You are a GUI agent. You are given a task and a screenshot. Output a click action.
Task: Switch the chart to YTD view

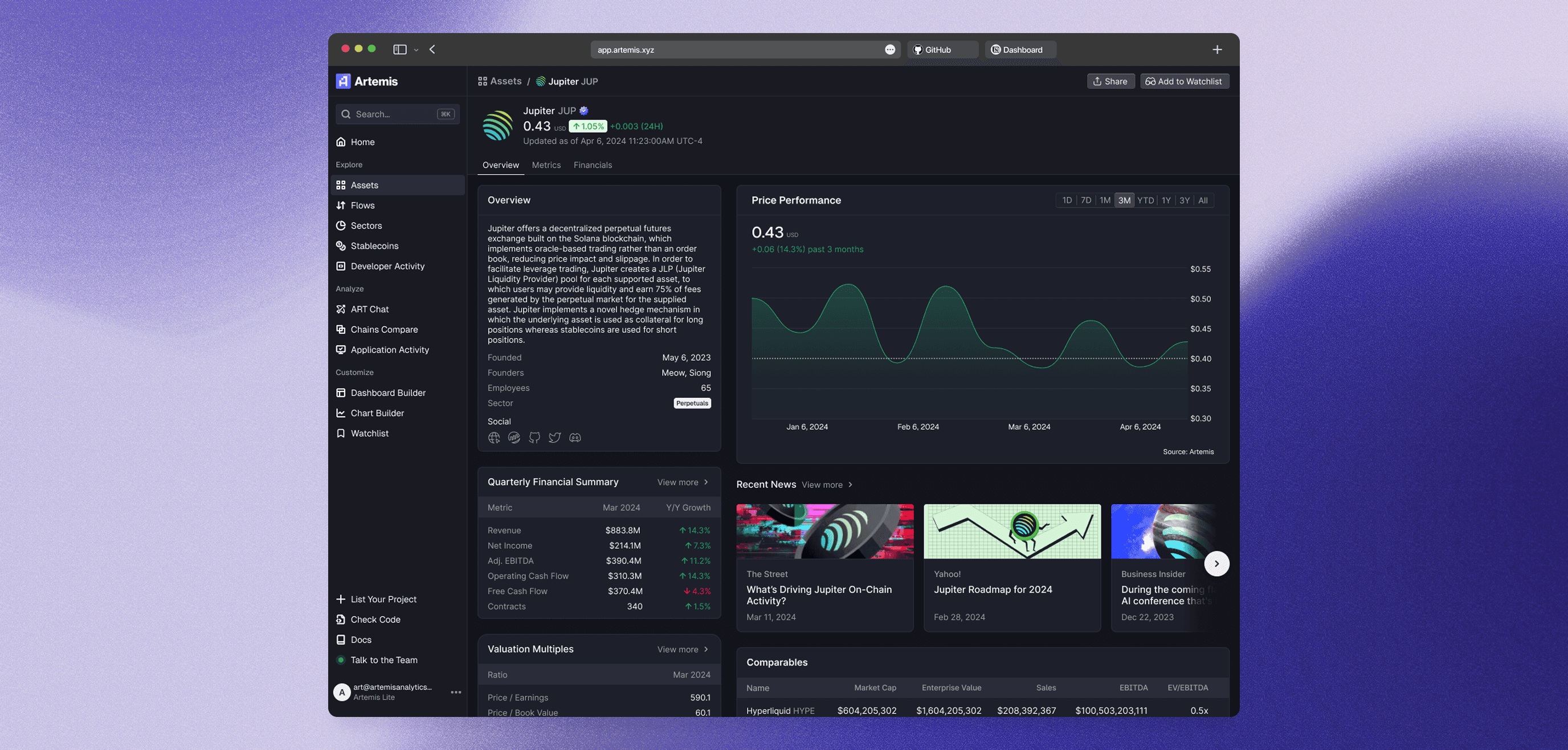(1146, 199)
